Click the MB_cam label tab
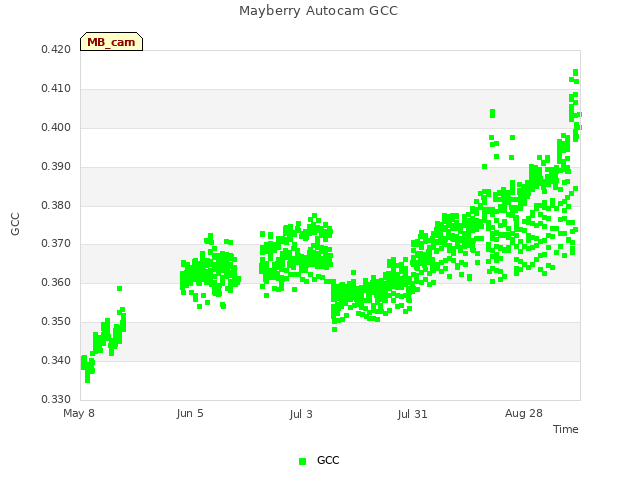The height and width of the screenshot is (480, 640). [x=111, y=42]
